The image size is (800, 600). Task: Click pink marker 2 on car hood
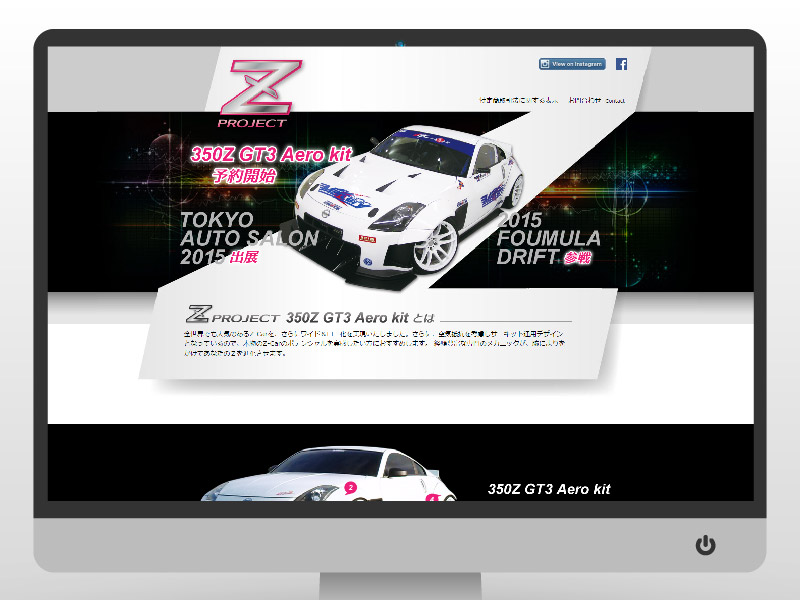tap(350, 487)
